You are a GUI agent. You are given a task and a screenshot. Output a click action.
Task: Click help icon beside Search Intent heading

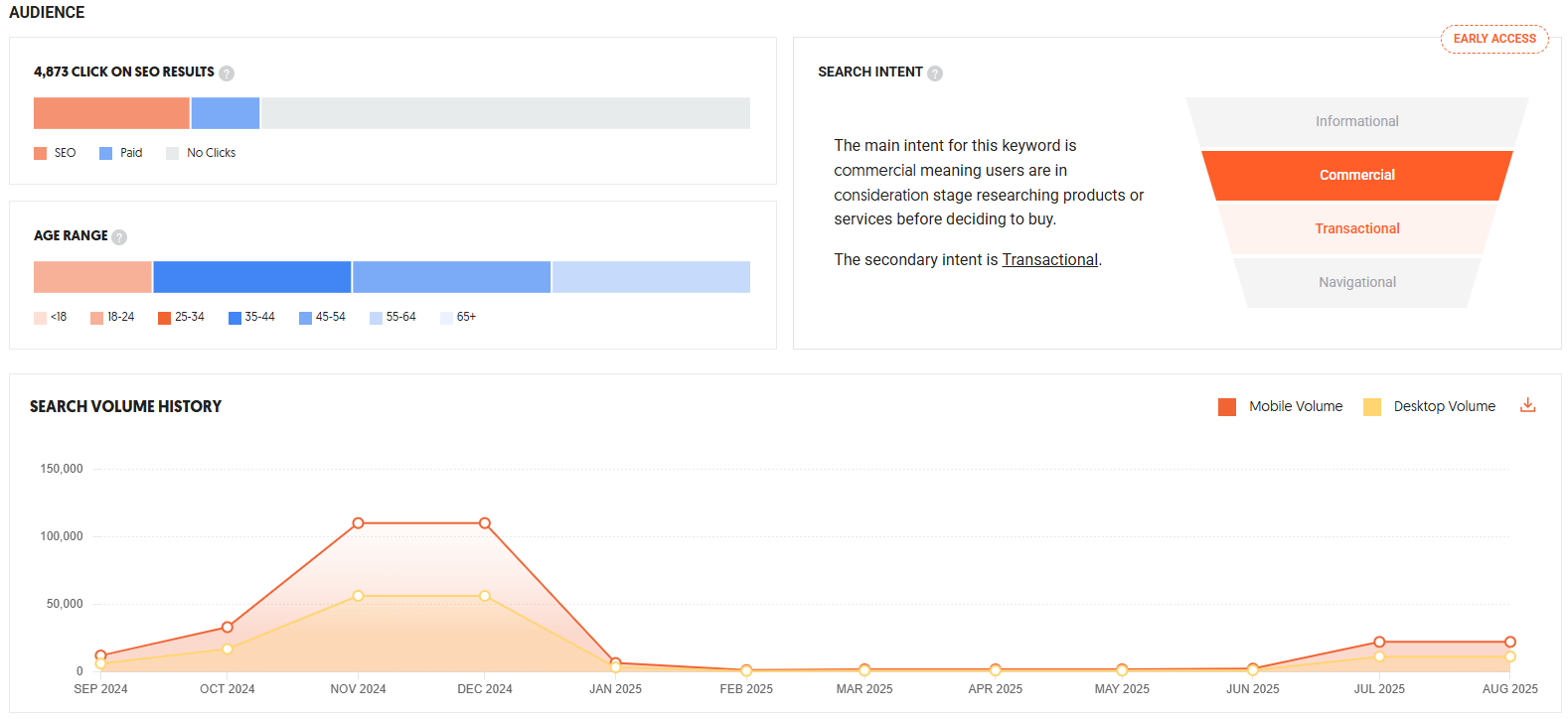[935, 73]
